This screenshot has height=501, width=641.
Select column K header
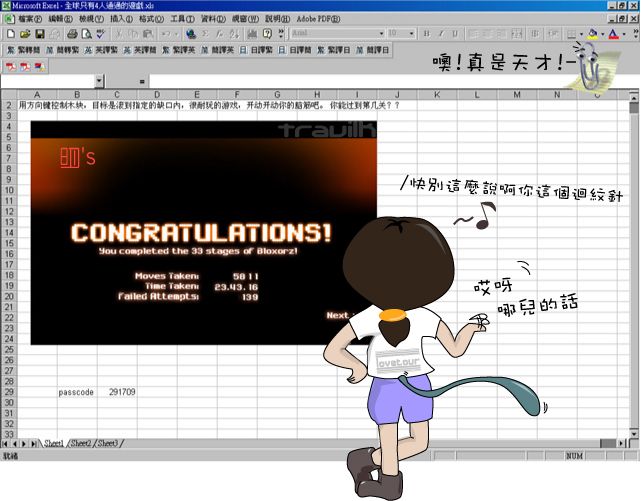pyautogui.click(x=437, y=95)
